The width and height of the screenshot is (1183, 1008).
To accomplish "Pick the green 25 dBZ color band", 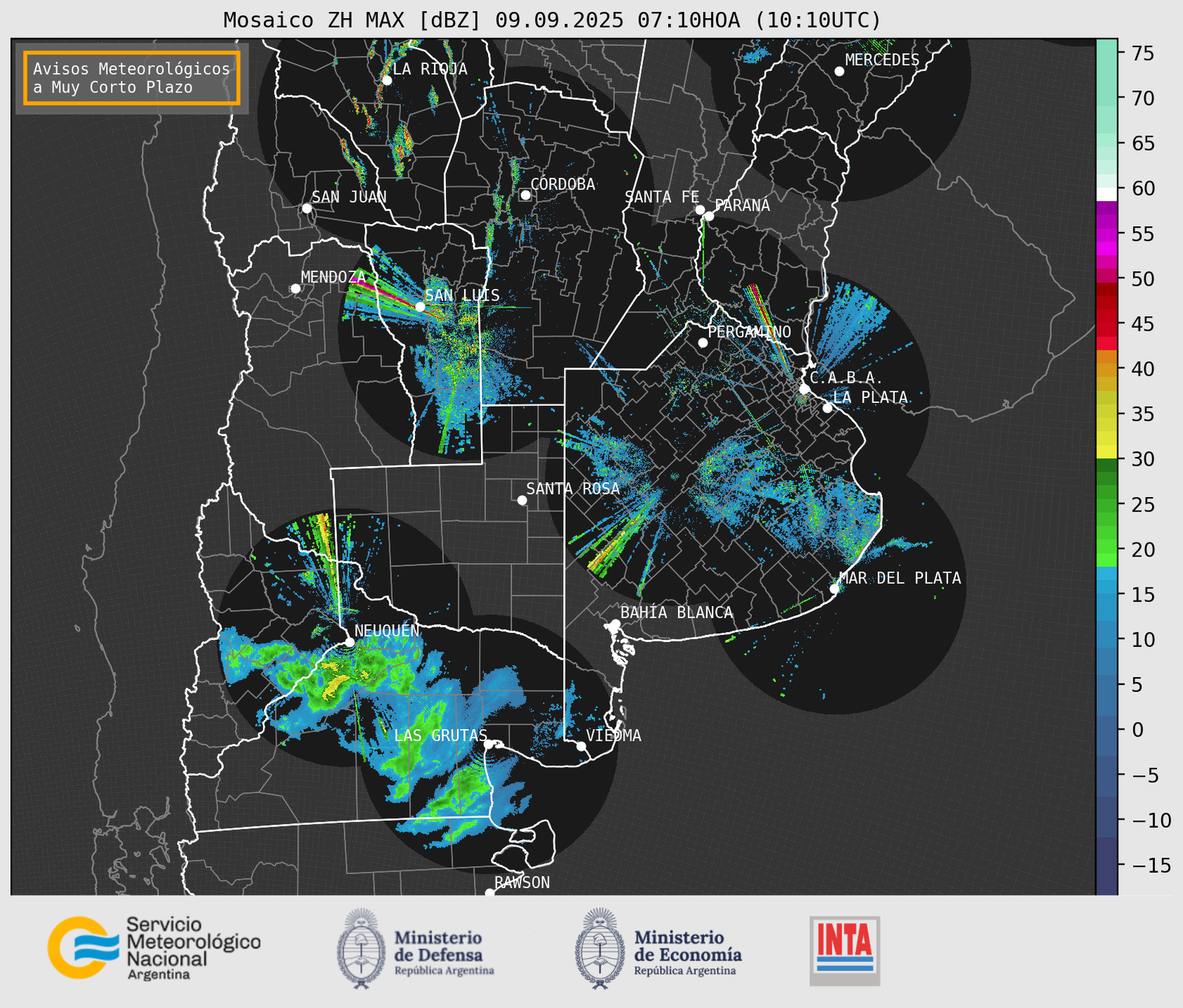I will [x=1107, y=505].
